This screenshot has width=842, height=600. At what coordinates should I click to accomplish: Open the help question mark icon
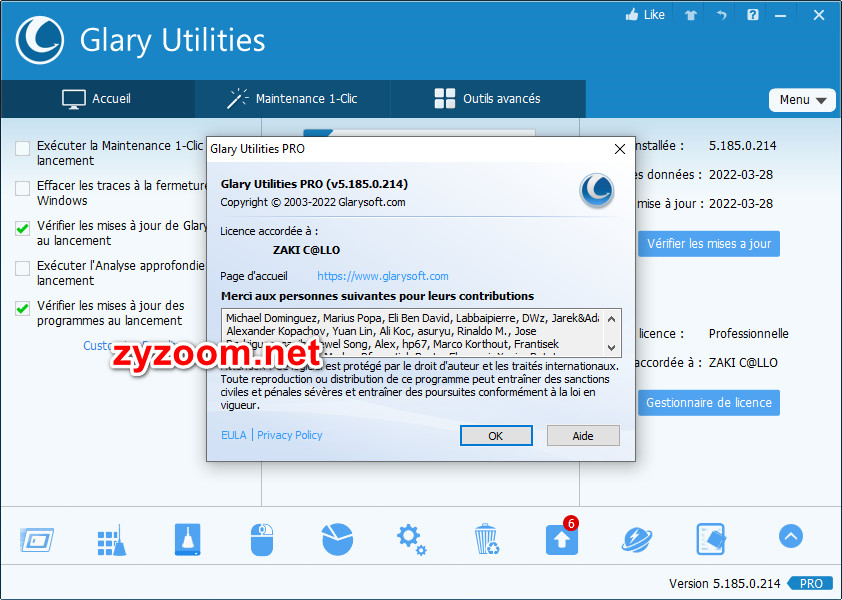tap(753, 15)
